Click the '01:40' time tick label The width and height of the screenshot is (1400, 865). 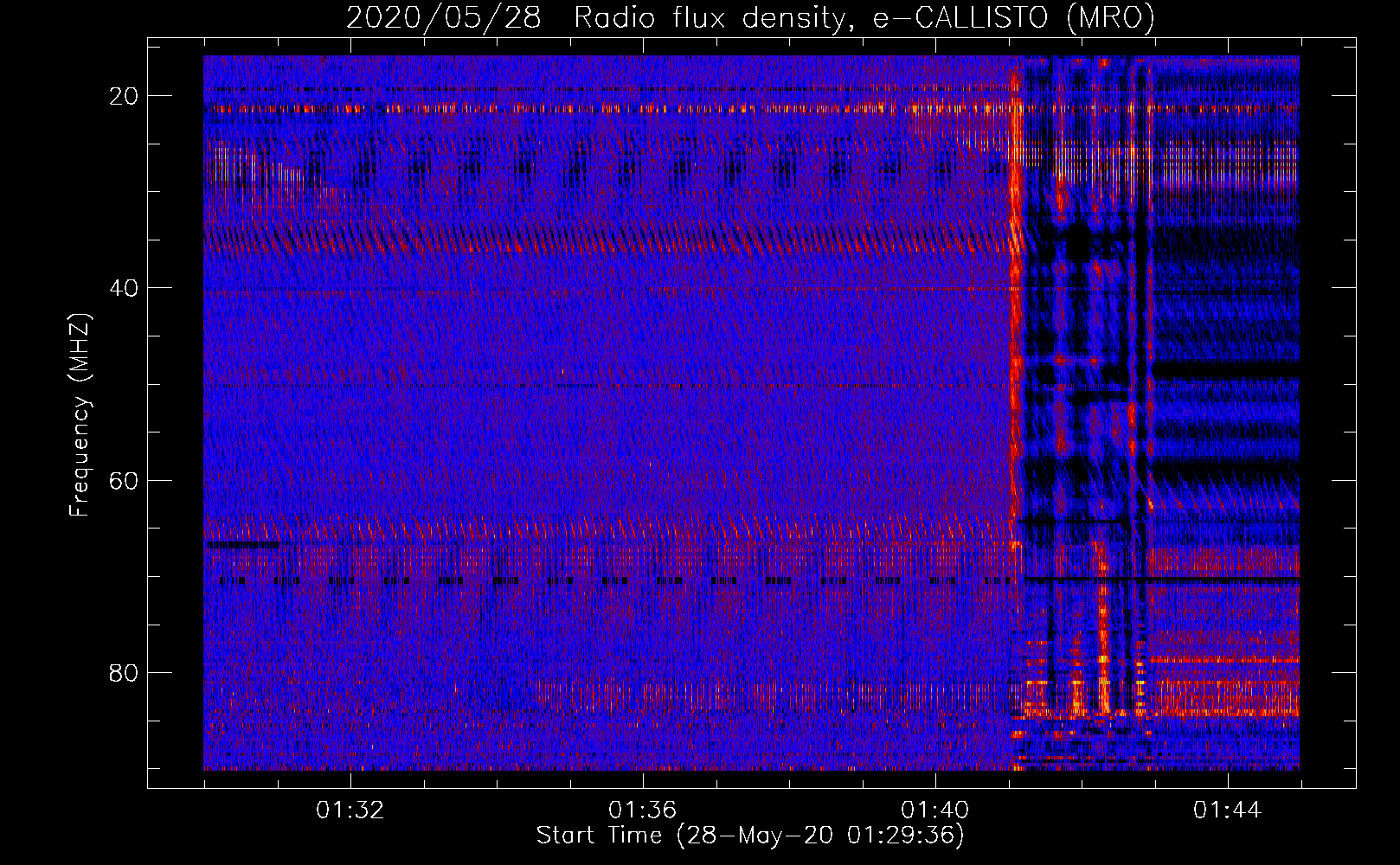[x=934, y=811]
